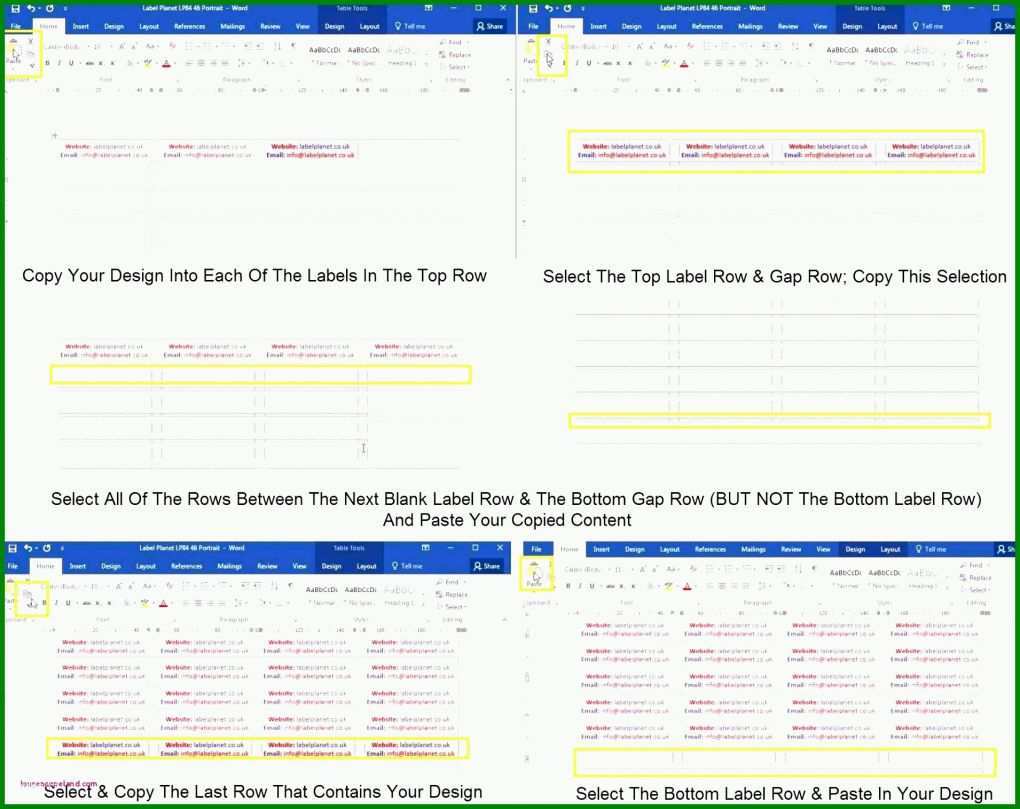Screen dimensions: 1020x809
Task: Open References tab in top-right Word window
Action: pyautogui.click(x=707, y=26)
